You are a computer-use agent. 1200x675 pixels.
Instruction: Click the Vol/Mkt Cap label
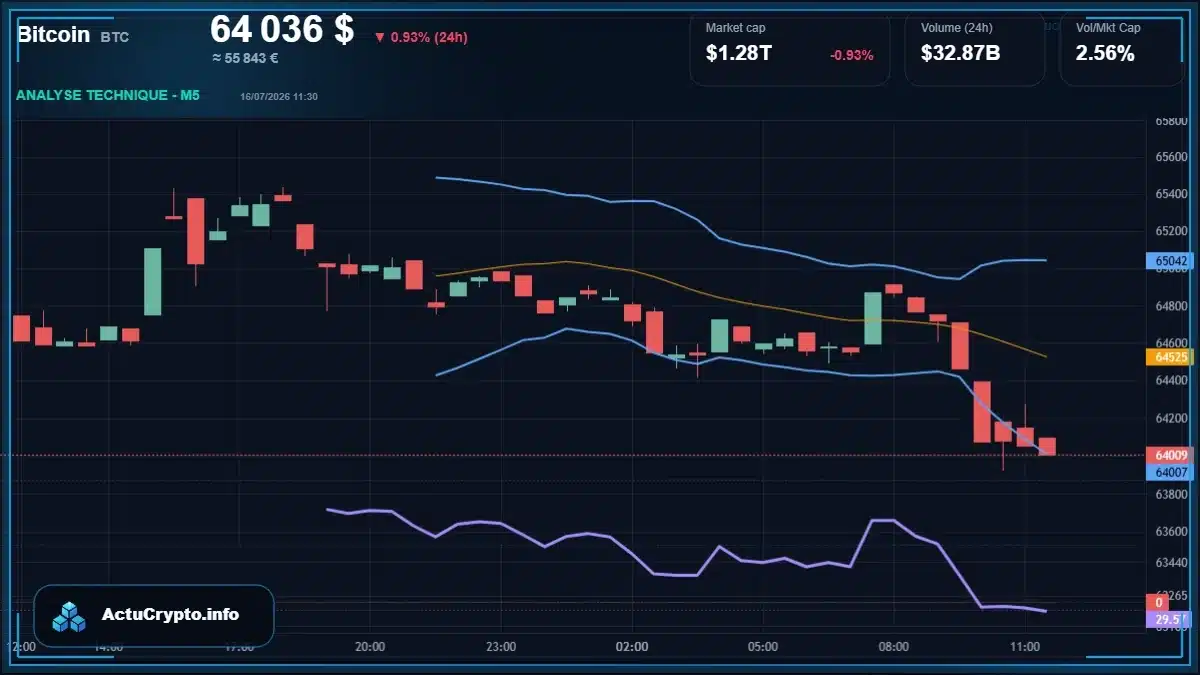pyautogui.click(x=1108, y=28)
